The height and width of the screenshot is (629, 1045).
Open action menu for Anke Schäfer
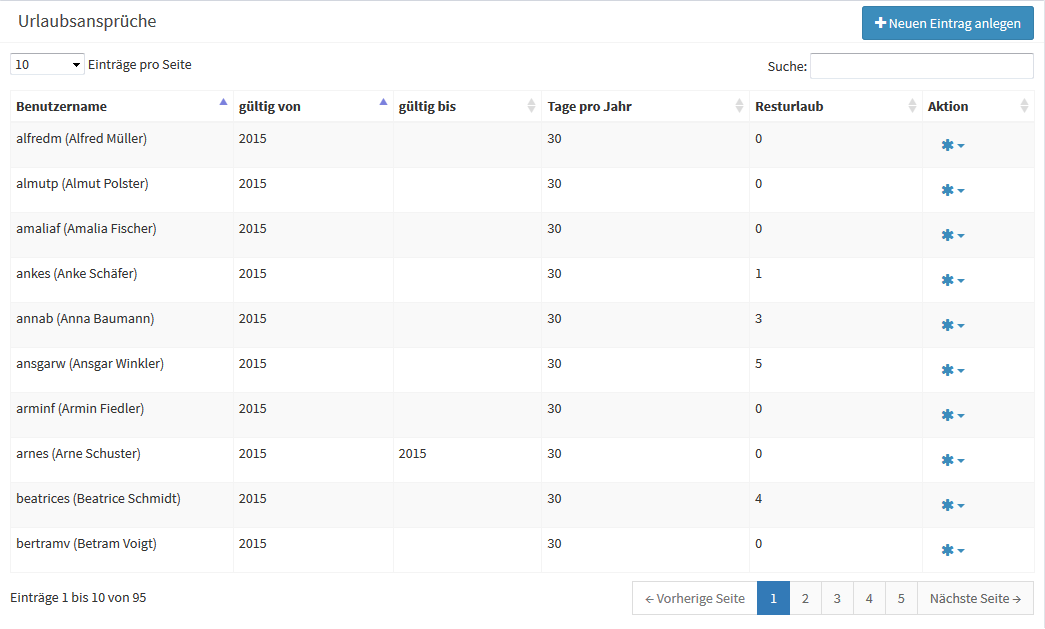pyautogui.click(x=952, y=281)
